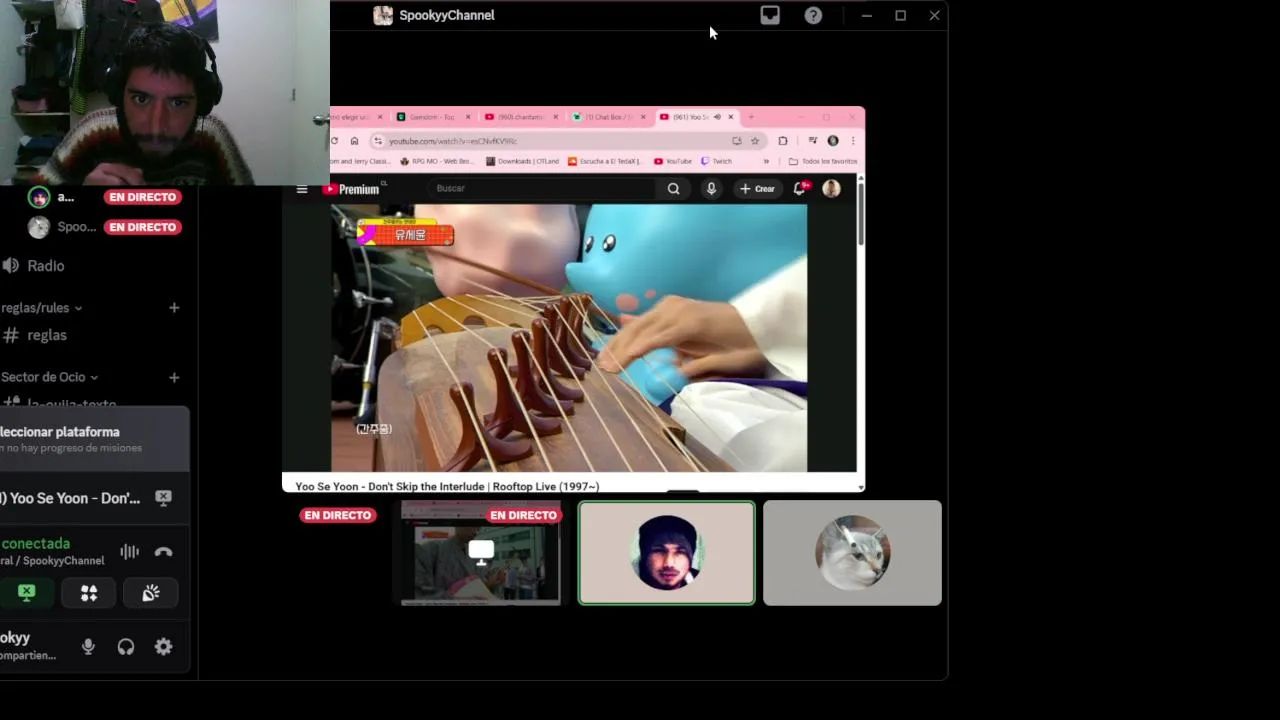
Task: Click the YouTube video player
Action: coord(569,337)
